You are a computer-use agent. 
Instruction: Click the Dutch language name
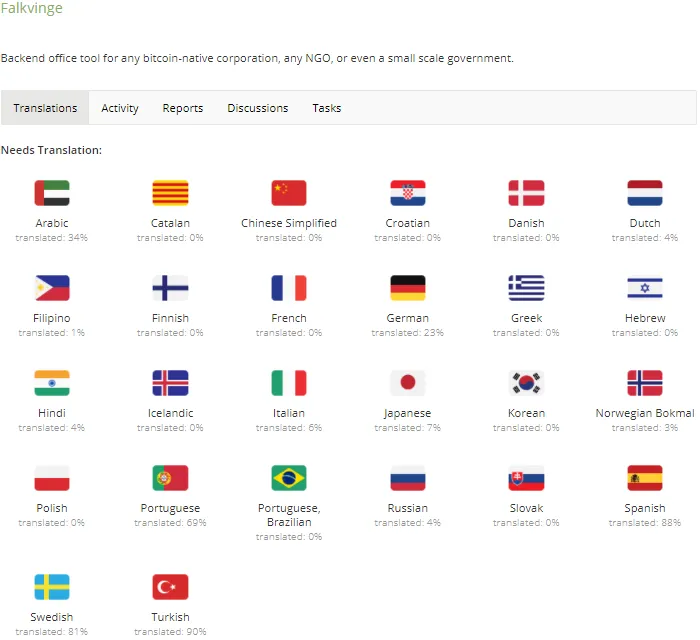tap(645, 223)
